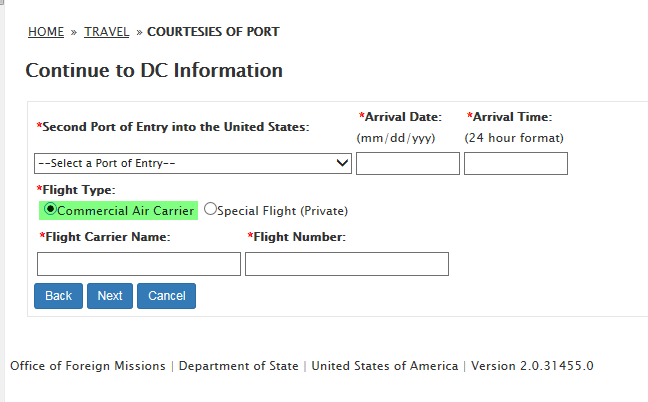
Task: Click the Arrival Date label text
Action: (x=403, y=117)
